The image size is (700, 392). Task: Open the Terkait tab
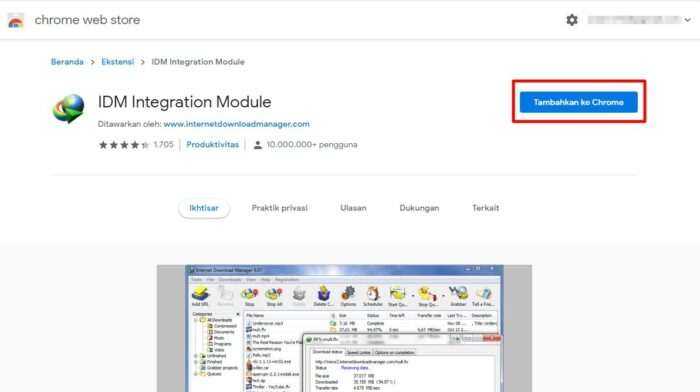pyautogui.click(x=486, y=208)
